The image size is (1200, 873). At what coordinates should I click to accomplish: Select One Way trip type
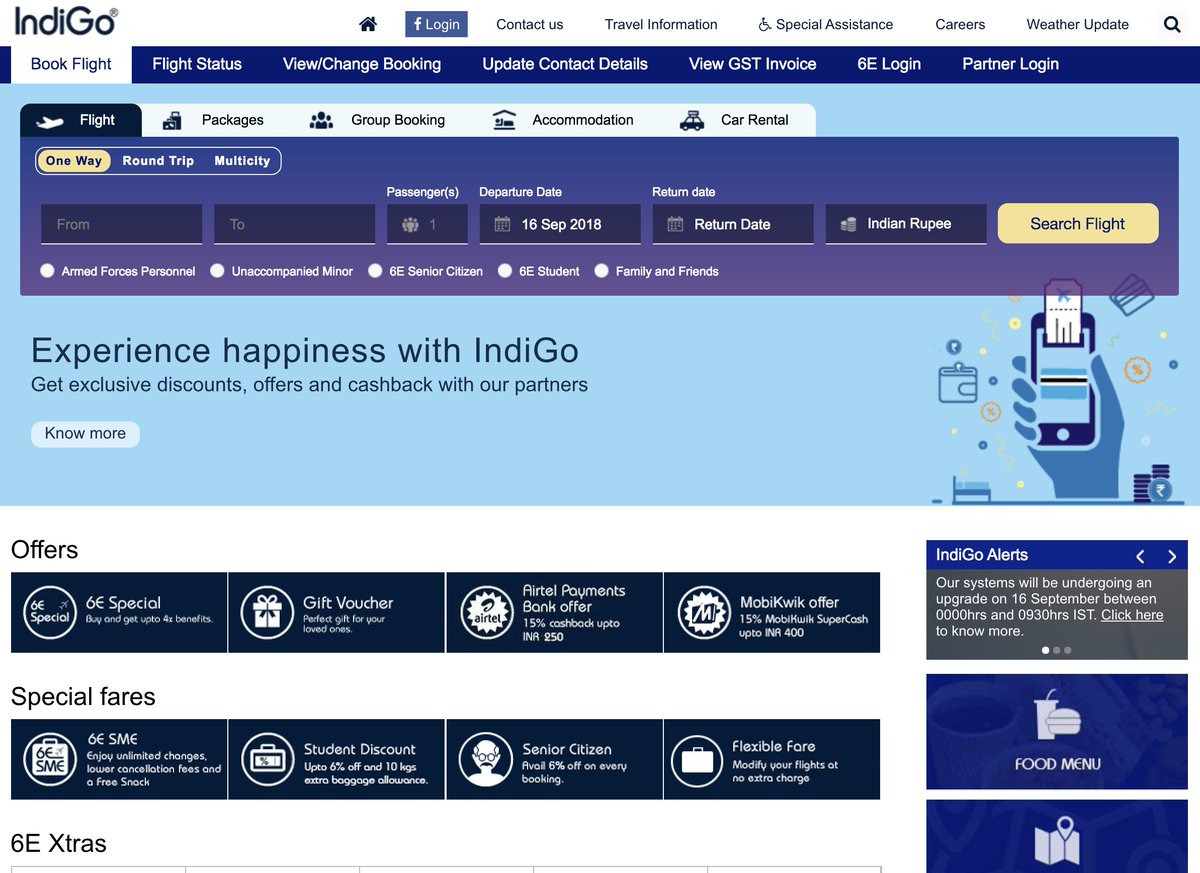74,161
